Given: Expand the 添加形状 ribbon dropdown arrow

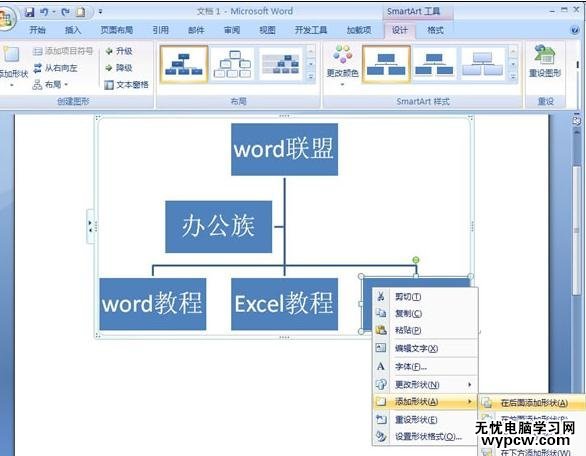Looking at the screenshot, I should pos(11,85).
